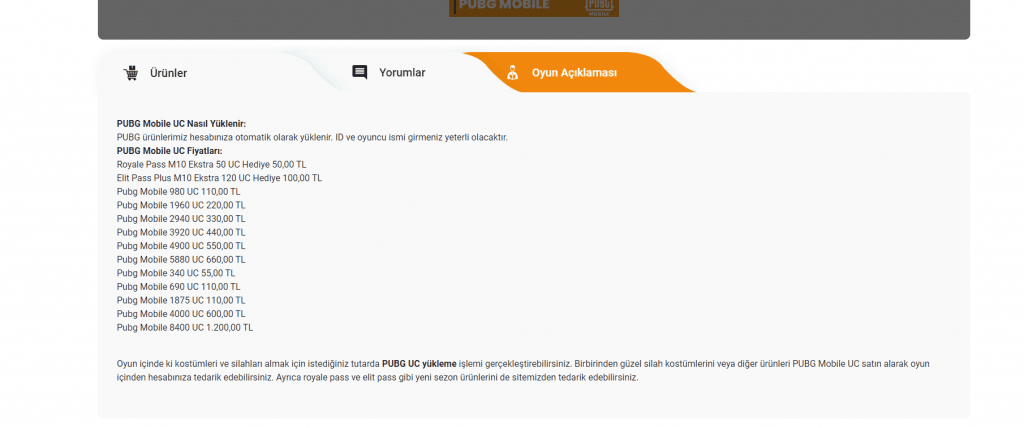Open the Ürünler tab
The width and height of the screenshot is (1024, 428).
point(168,73)
